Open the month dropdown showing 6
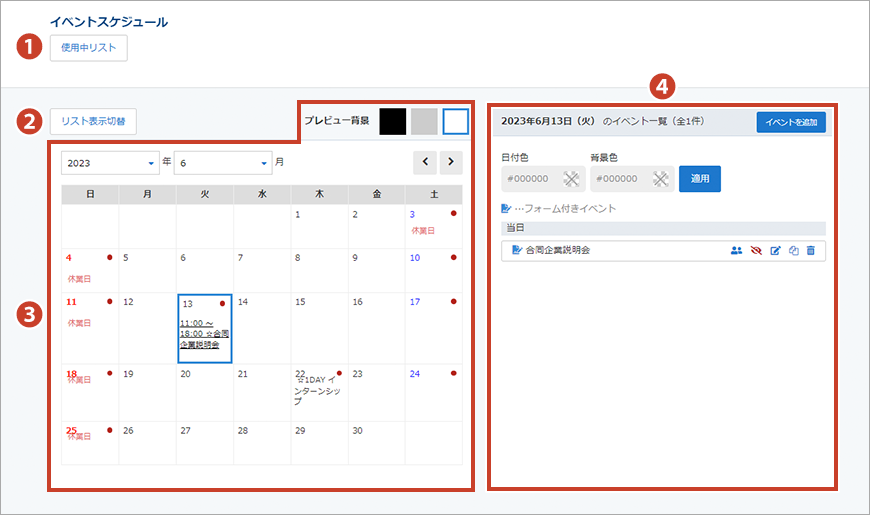Viewport: 870px width, 515px height. click(222, 162)
